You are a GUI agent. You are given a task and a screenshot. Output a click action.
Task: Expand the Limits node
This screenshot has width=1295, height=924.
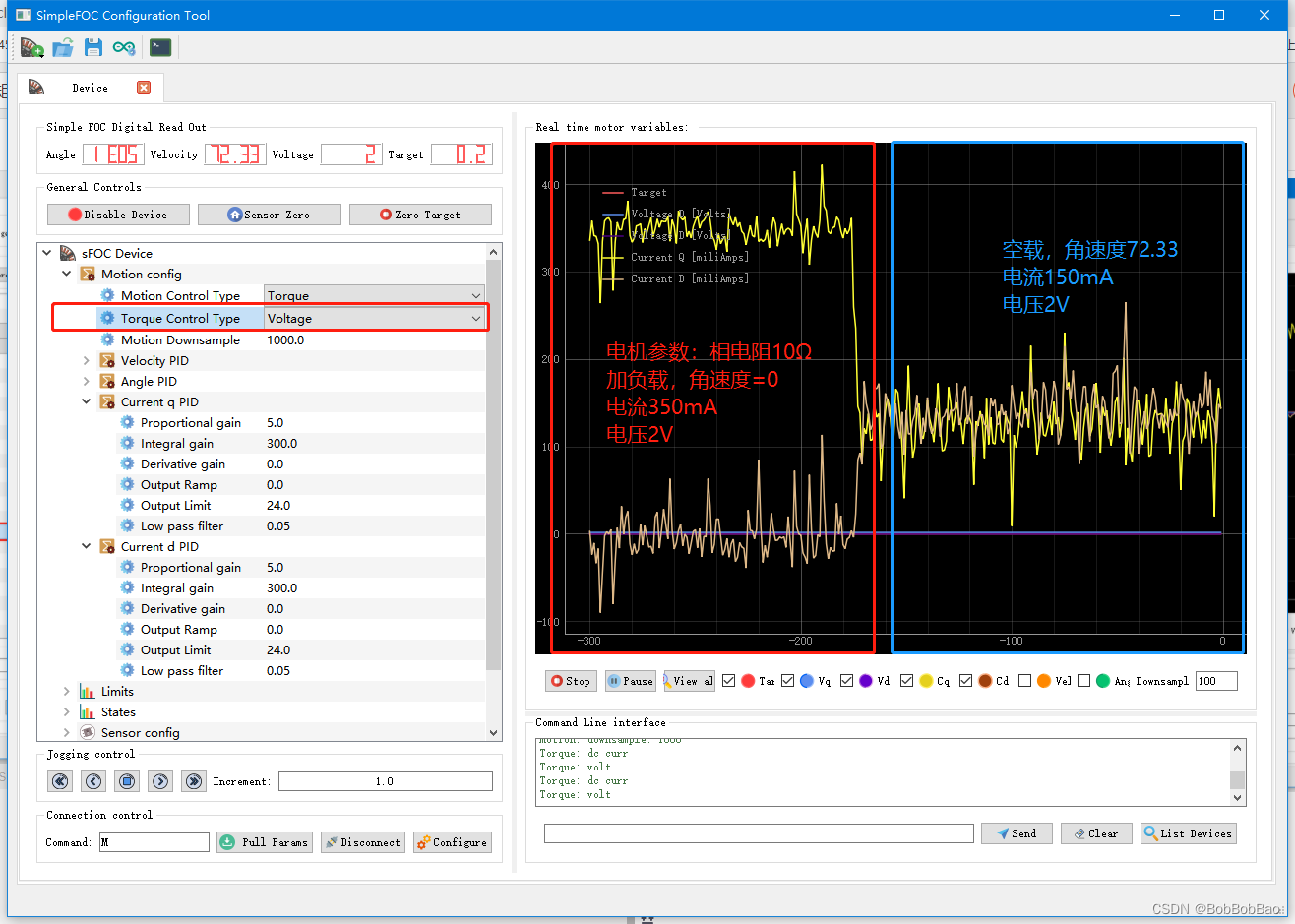67,691
